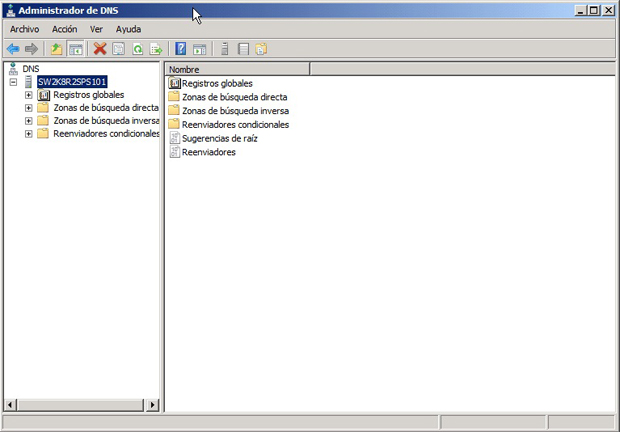Select the SW2K8R2SPS101 server node
620x432 pixels.
point(72,82)
